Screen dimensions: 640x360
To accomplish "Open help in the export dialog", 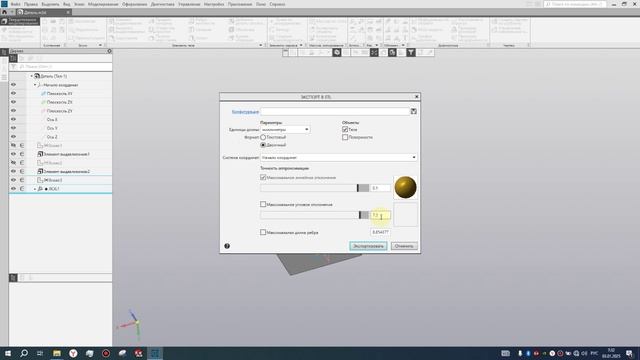I will [x=227, y=246].
